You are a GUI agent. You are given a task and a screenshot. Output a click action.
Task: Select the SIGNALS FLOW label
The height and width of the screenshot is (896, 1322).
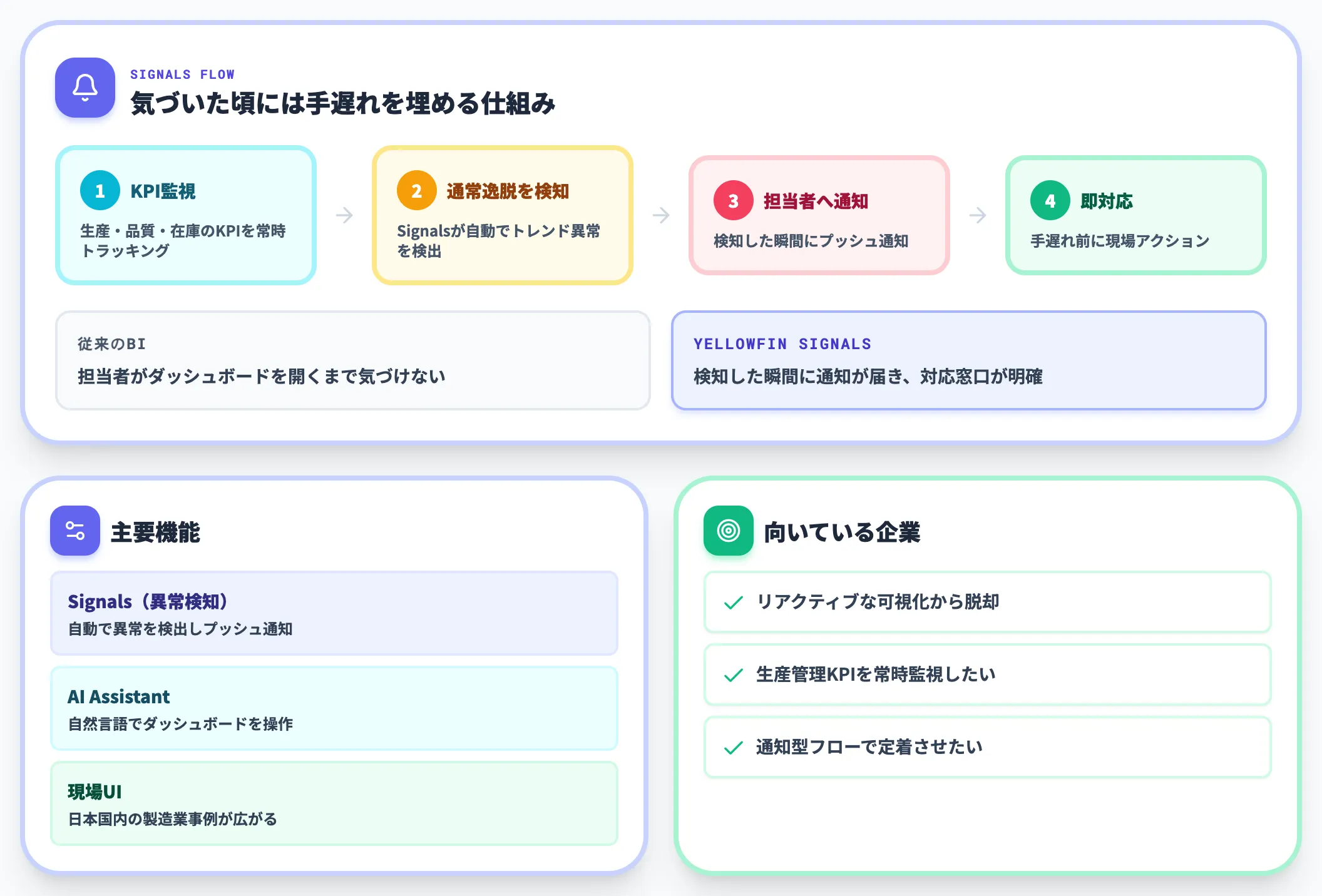coord(182,74)
